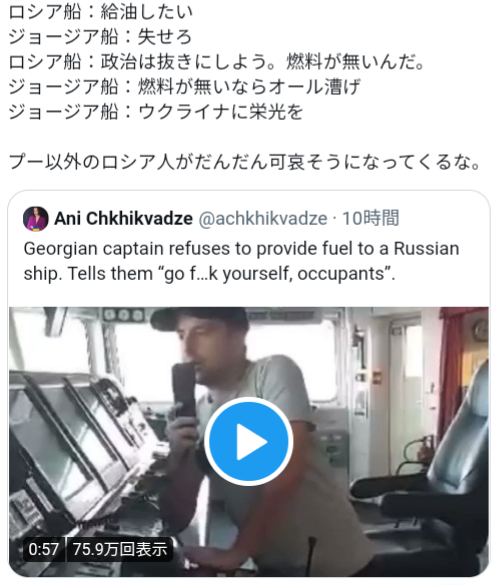Click the 10時間 timestamp of quoted tweet

(371, 218)
